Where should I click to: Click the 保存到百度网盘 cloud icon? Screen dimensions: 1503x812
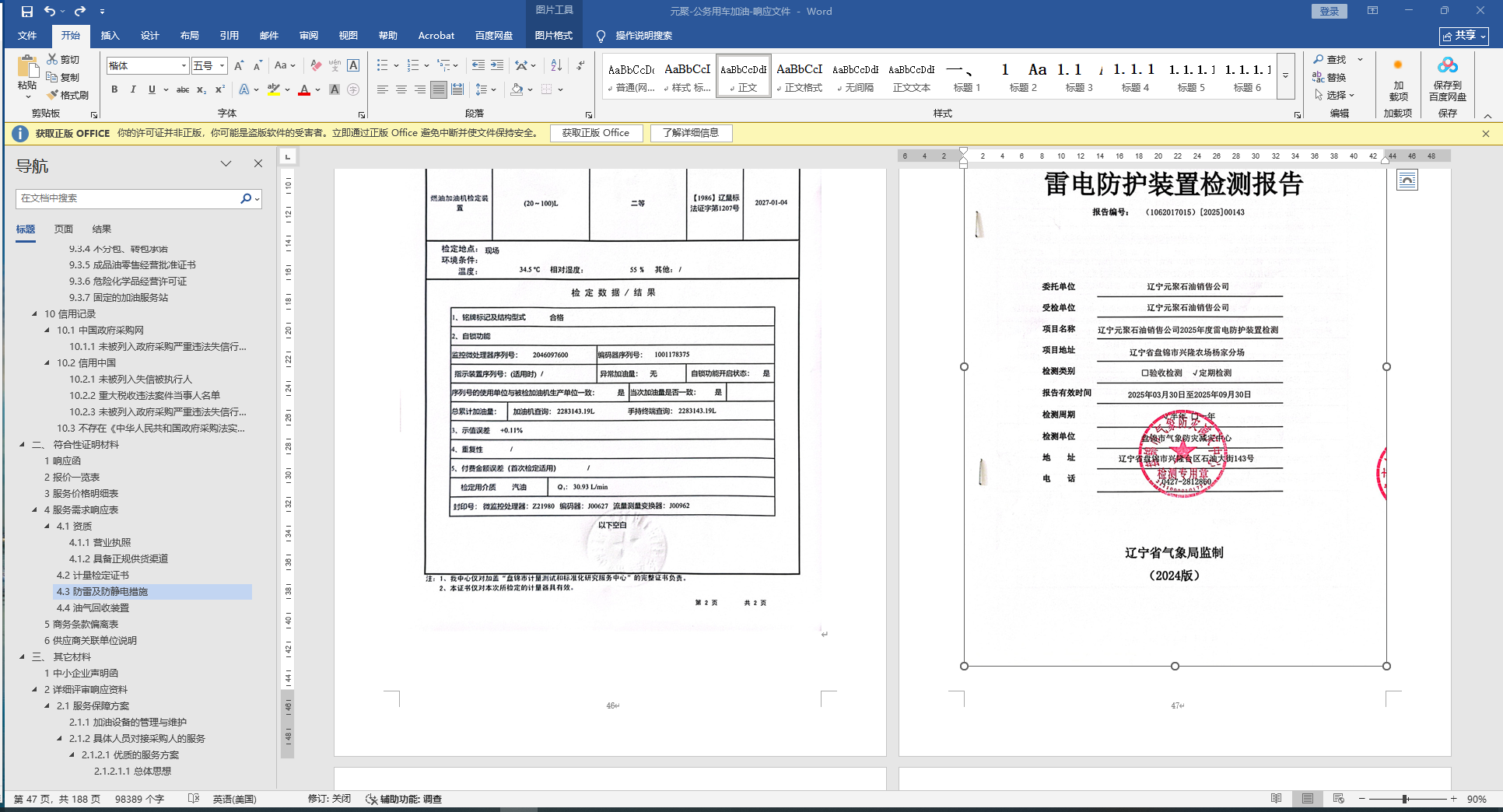click(x=1448, y=79)
